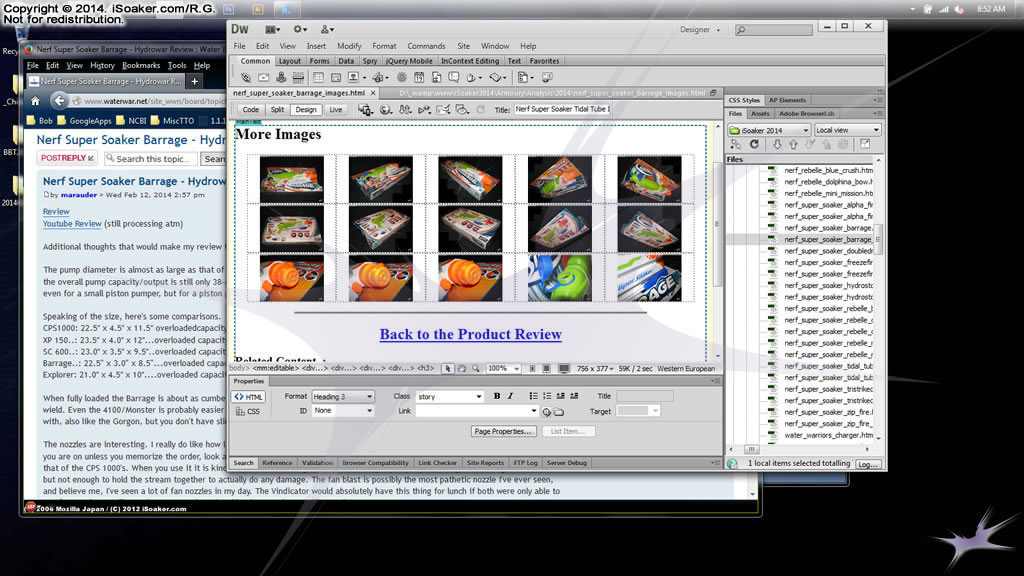Browse for file folder icon beside Link
1024x576 pixels.
pyautogui.click(x=559, y=411)
